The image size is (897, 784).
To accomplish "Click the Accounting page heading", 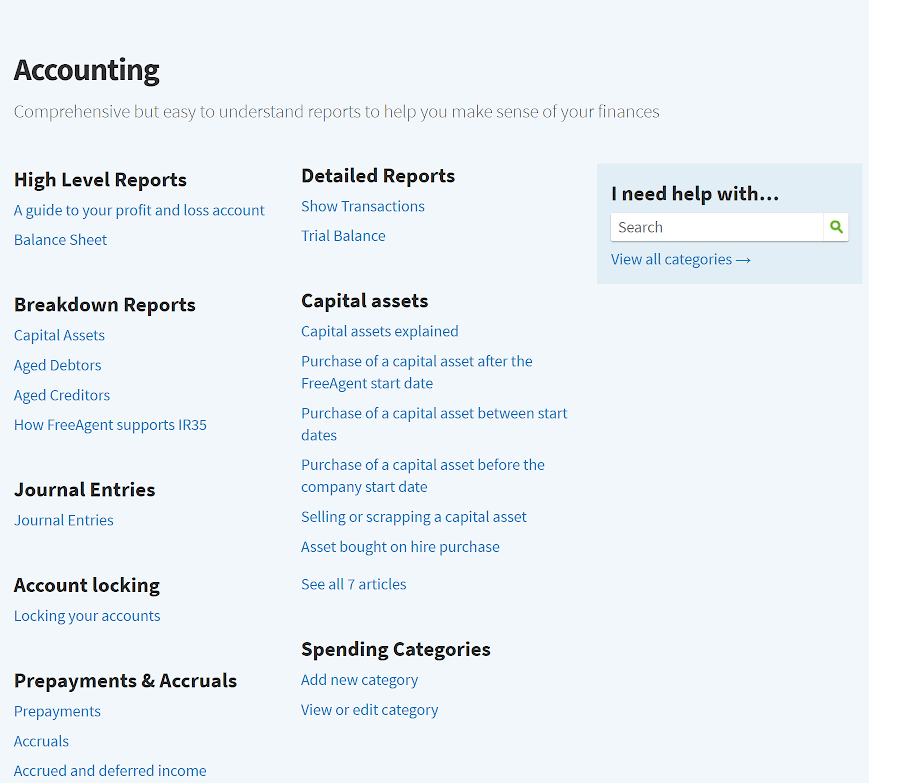I will tap(86, 70).
